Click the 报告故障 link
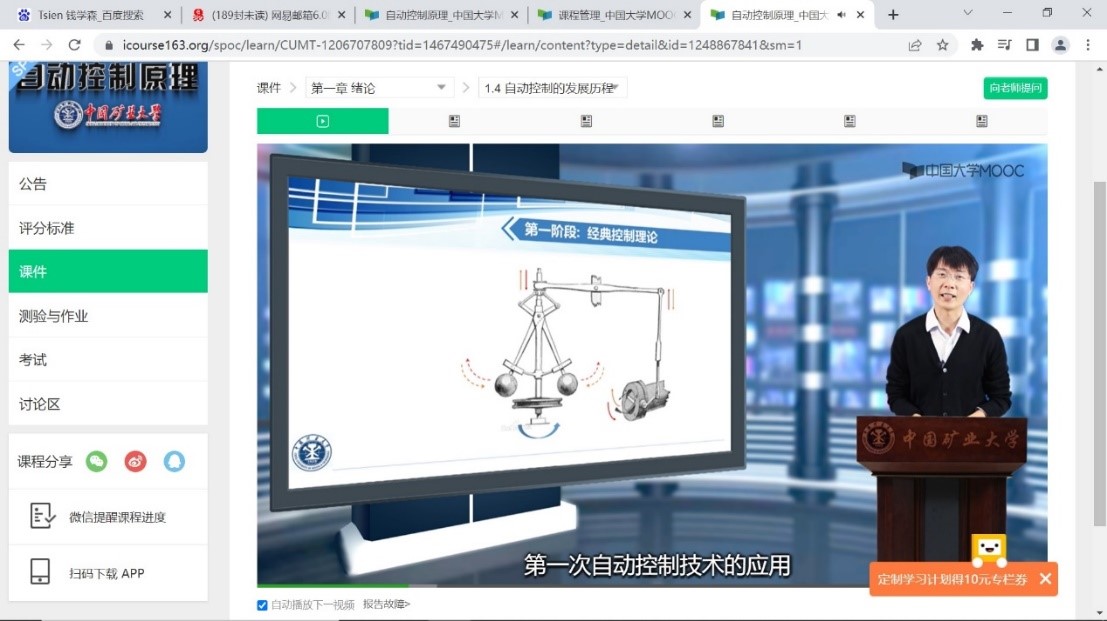Viewport: 1107px width, 621px height. pos(386,605)
